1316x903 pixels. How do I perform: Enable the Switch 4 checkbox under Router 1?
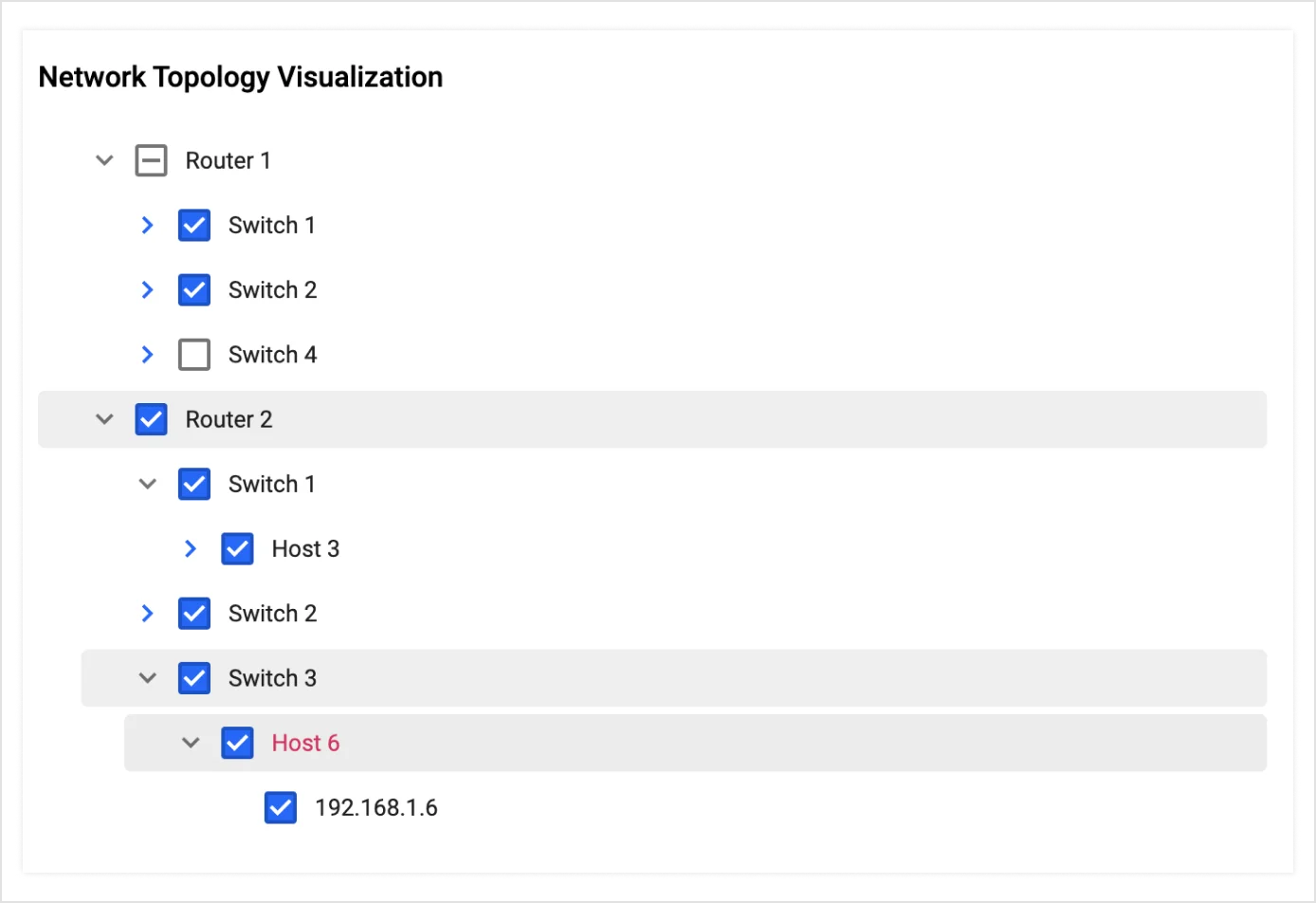click(194, 355)
